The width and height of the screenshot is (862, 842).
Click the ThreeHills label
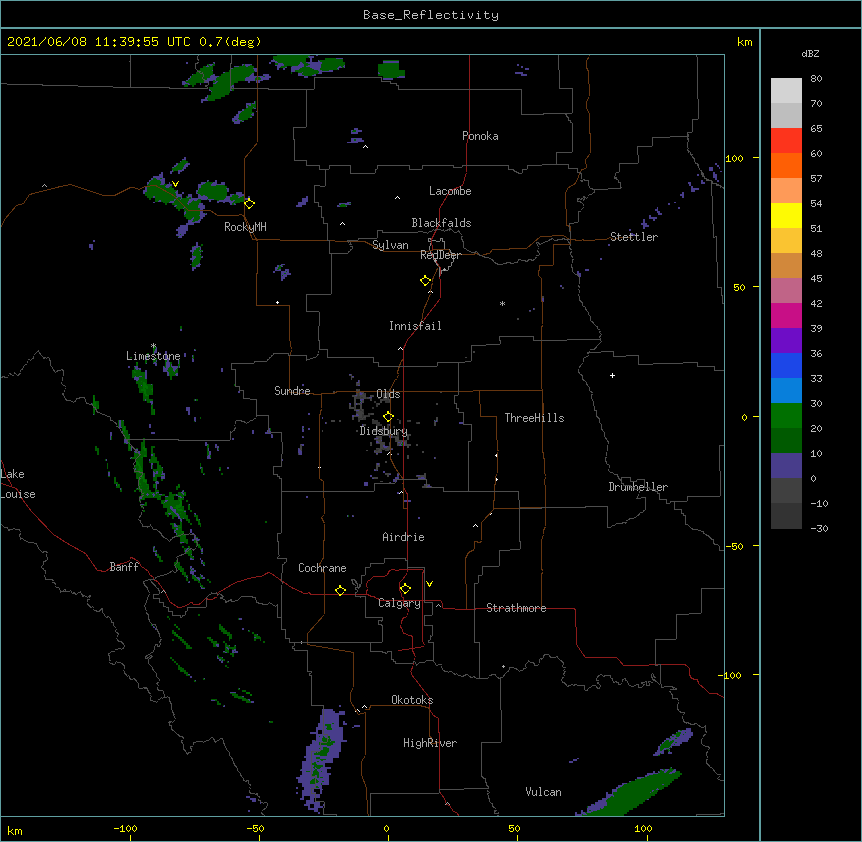coord(534,418)
